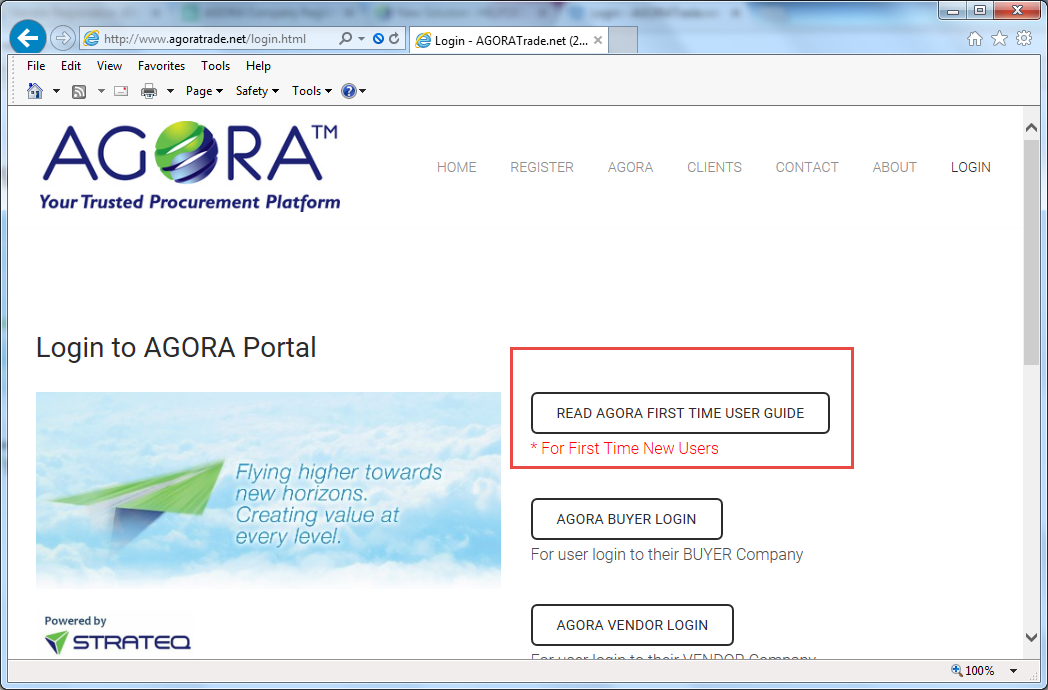1048x690 pixels.
Task: Select the Login - AGORATrade.net browser tab
Action: 509,40
